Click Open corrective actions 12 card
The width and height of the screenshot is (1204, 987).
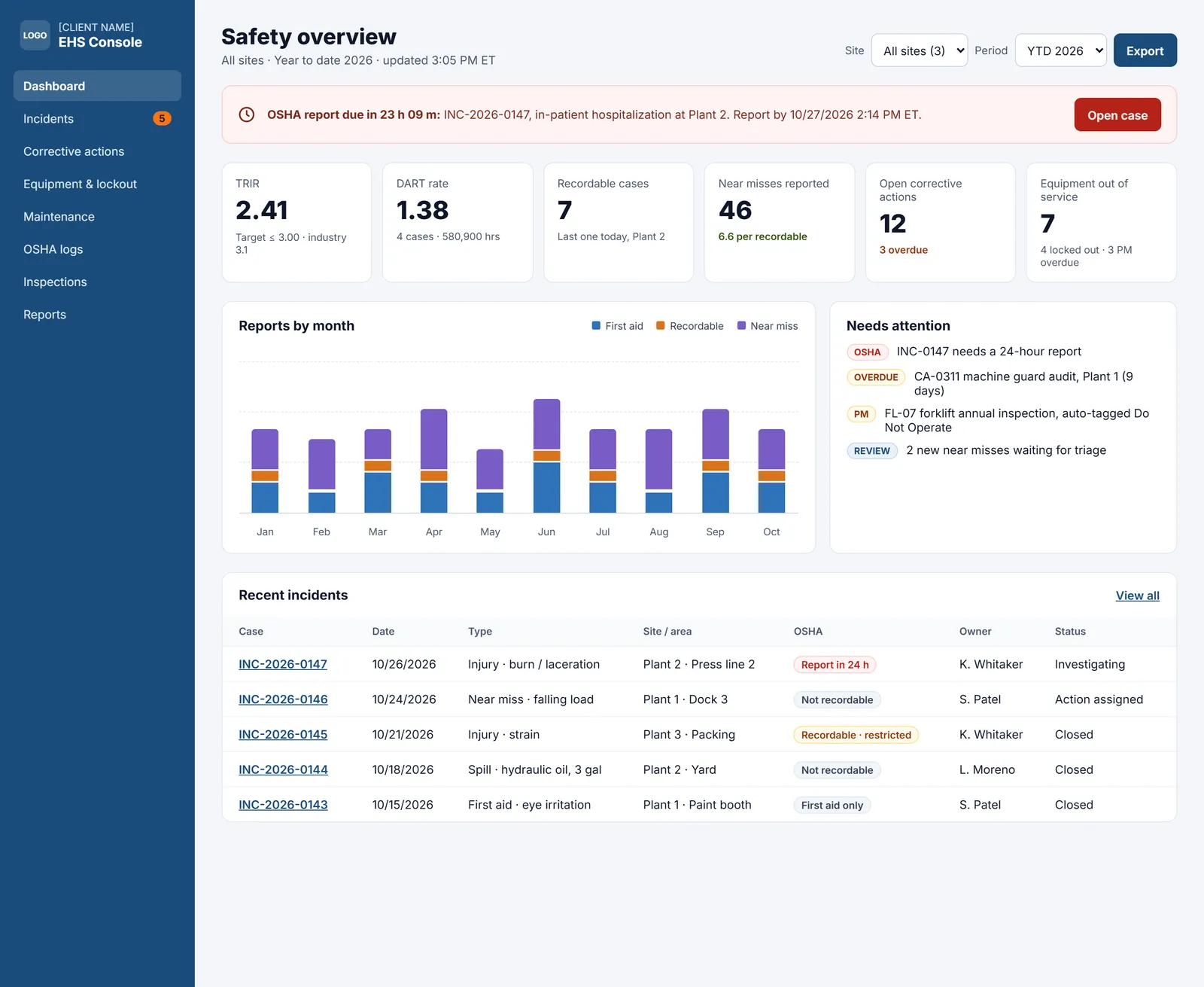[x=940, y=223]
